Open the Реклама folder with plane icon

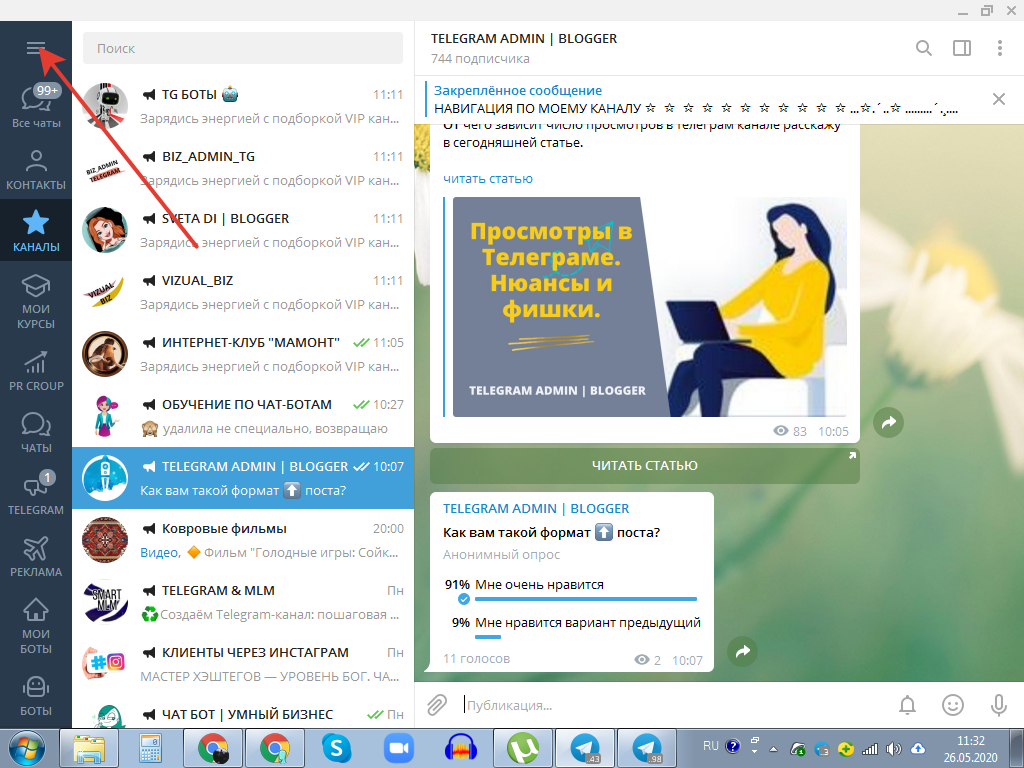[x=36, y=557]
